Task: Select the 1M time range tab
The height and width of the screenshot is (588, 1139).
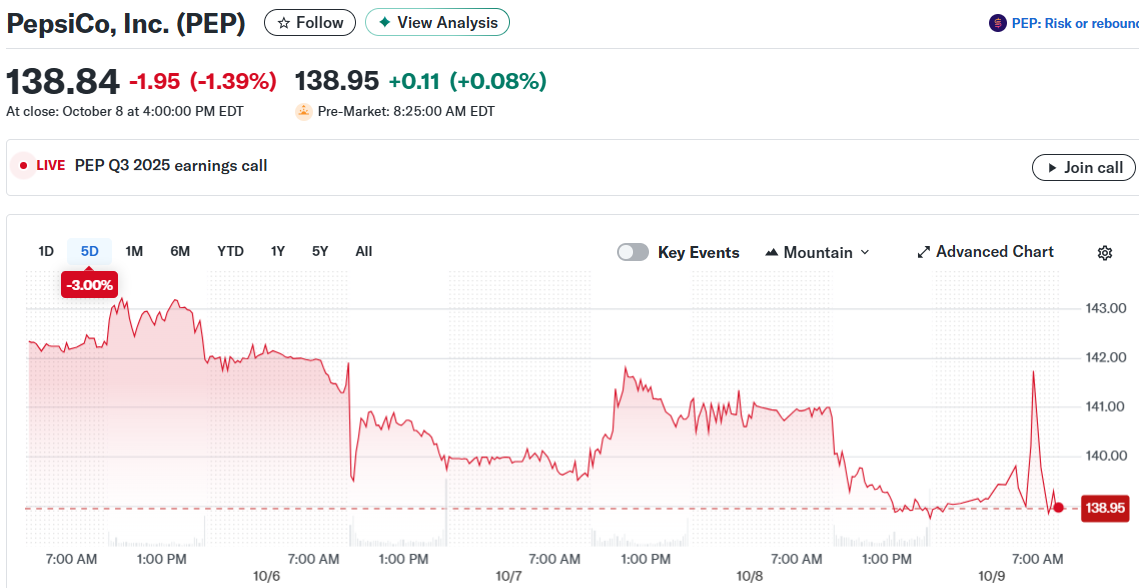Action: click(x=134, y=251)
